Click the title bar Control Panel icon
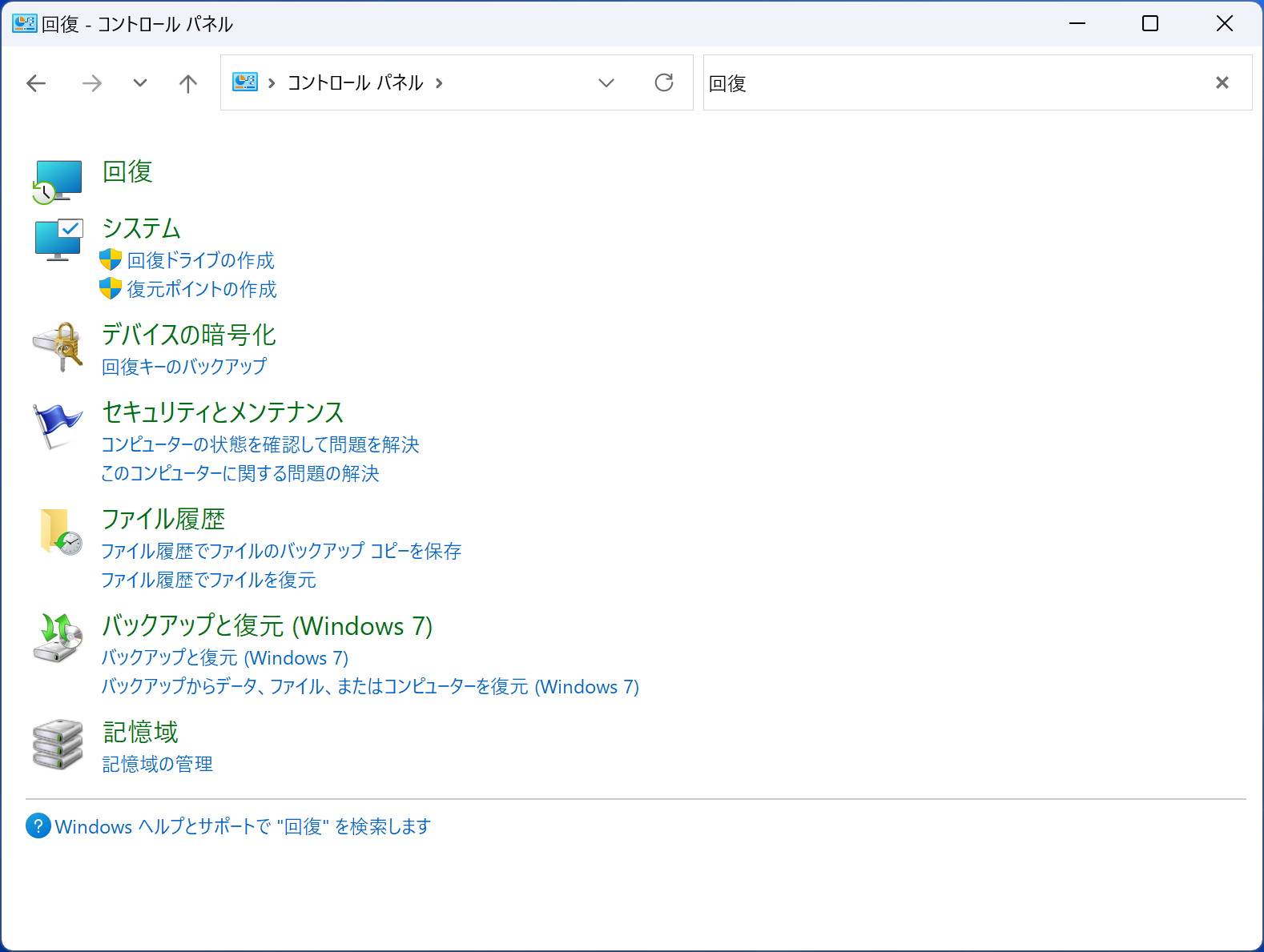Viewport: 1264px width, 952px height. point(25,23)
